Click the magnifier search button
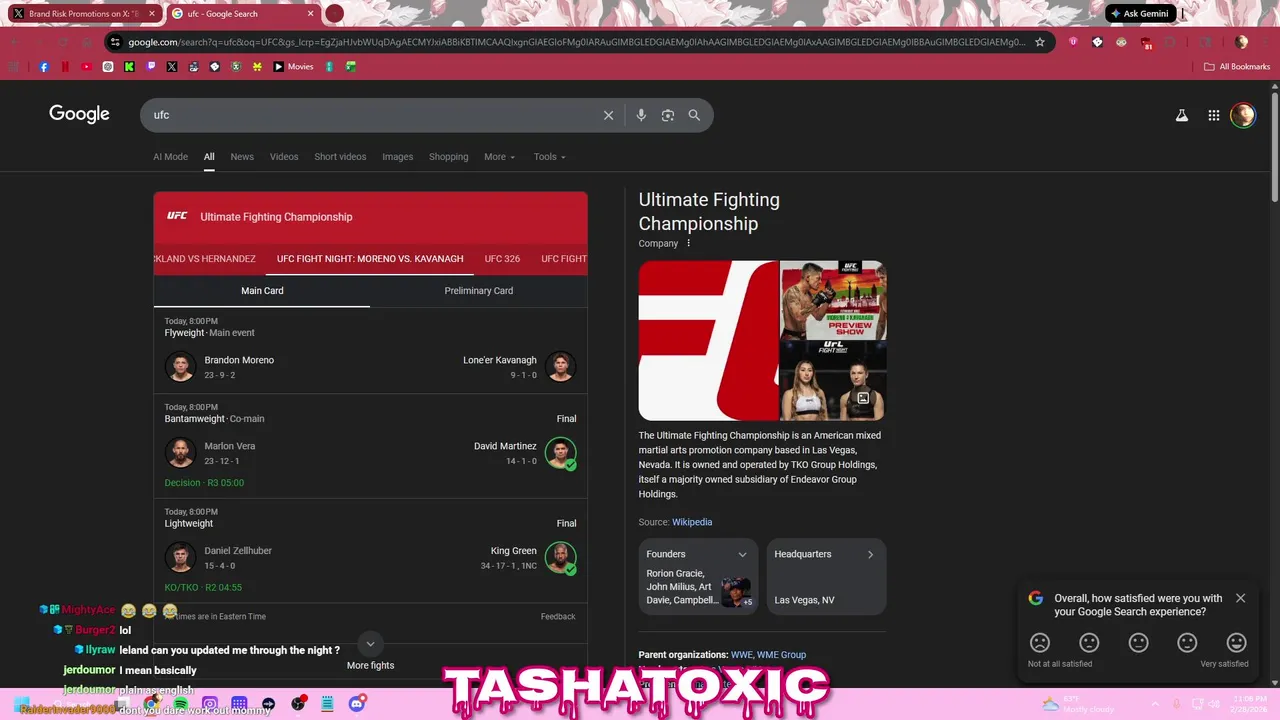Screen dimensions: 1280x720 tap(694, 115)
